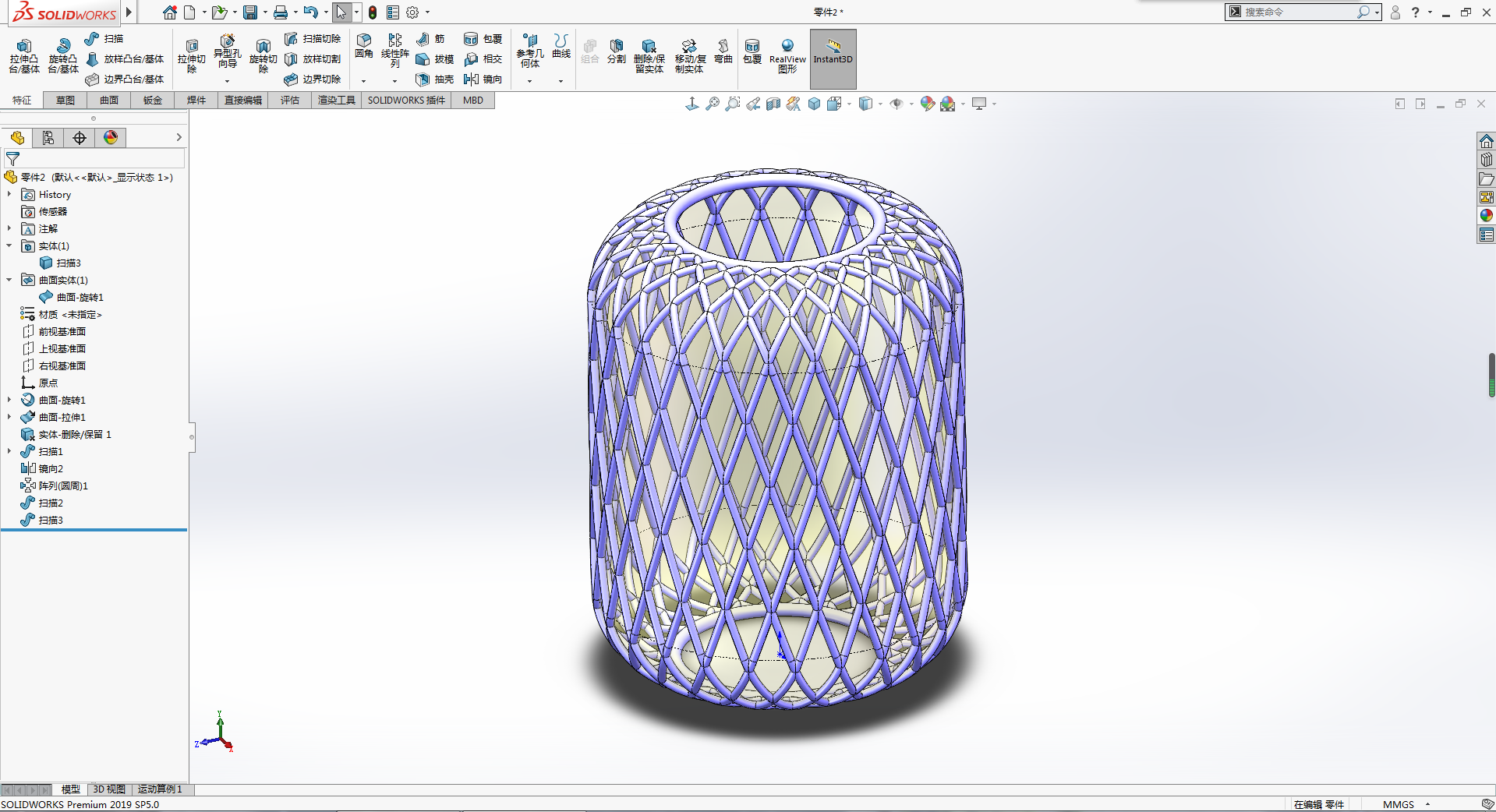
Task: Select the 线性阵列 linear pattern tool
Action: [x=395, y=51]
